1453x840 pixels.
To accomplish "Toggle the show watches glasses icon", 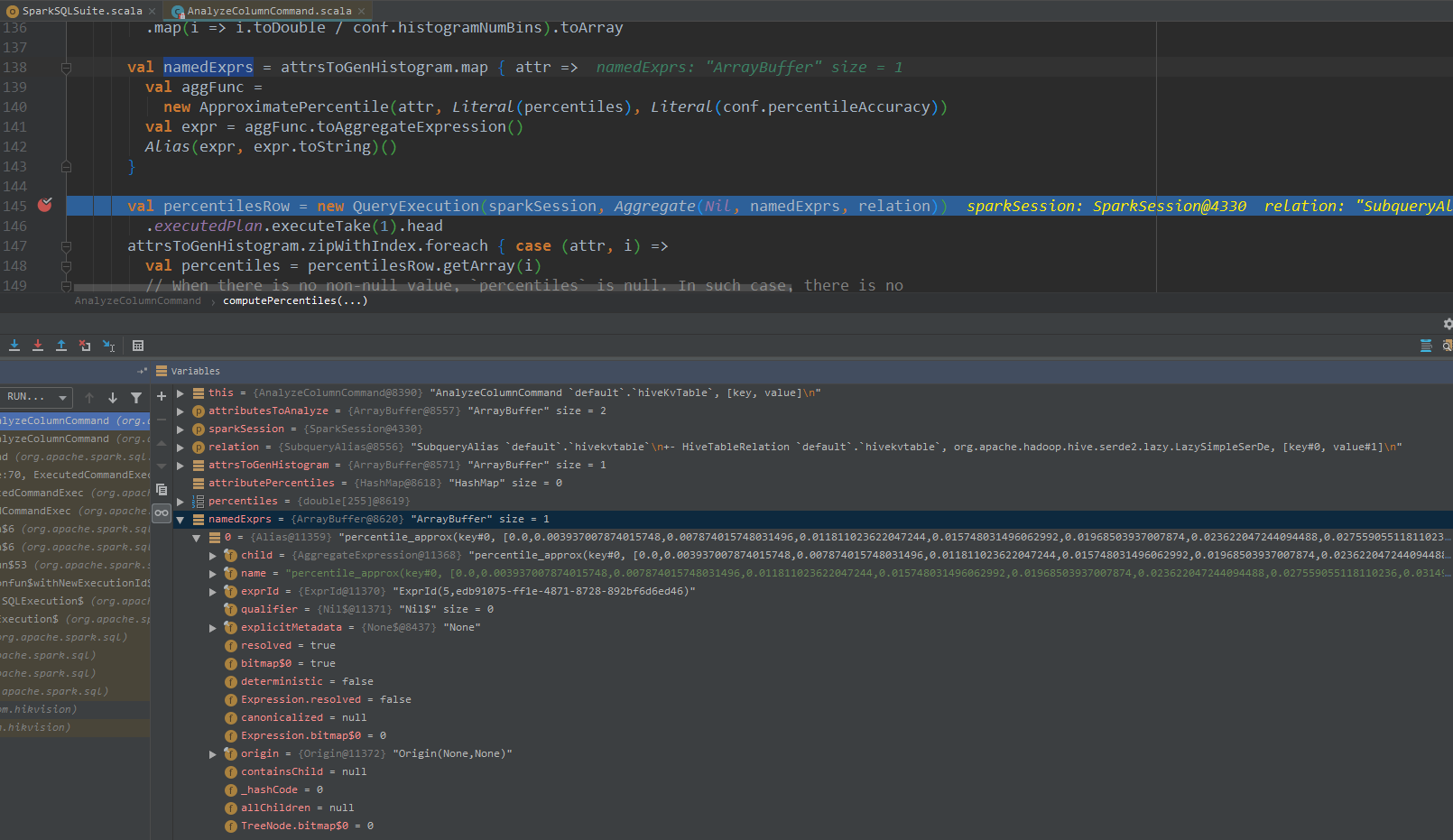I will coord(162,512).
